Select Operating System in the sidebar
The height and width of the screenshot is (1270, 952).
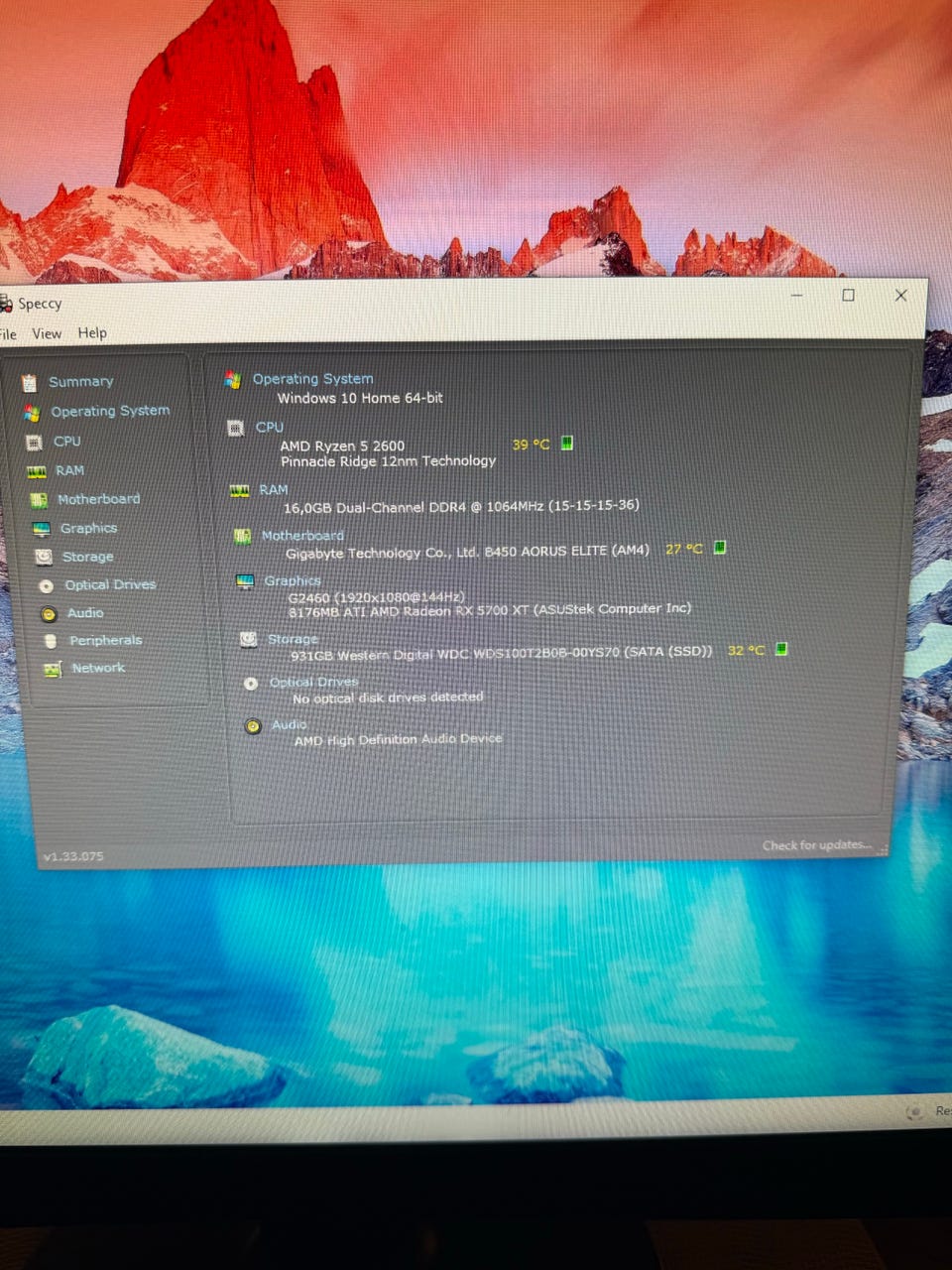(x=110, y=411)
